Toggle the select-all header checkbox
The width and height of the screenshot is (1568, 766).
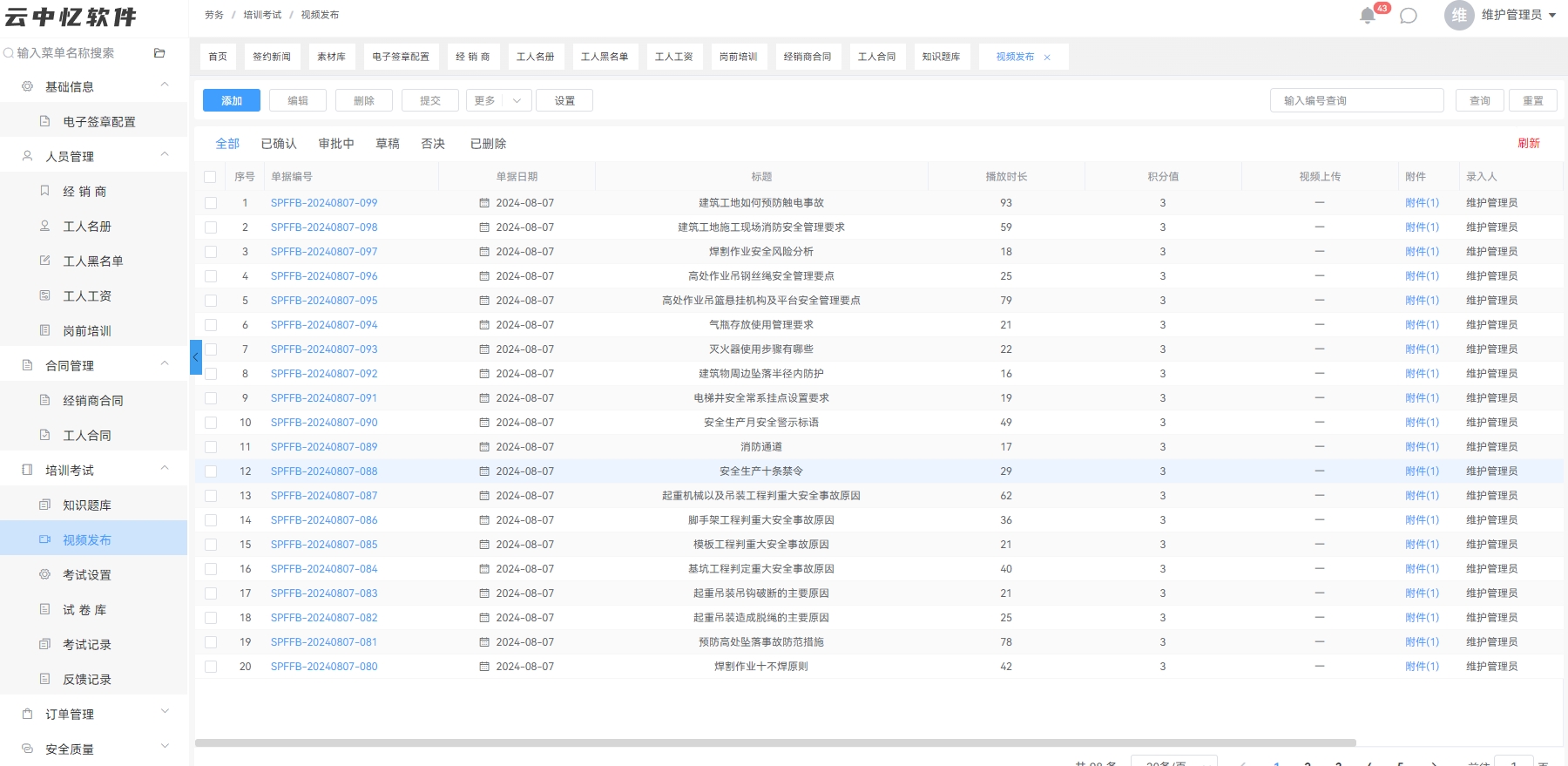210,177
